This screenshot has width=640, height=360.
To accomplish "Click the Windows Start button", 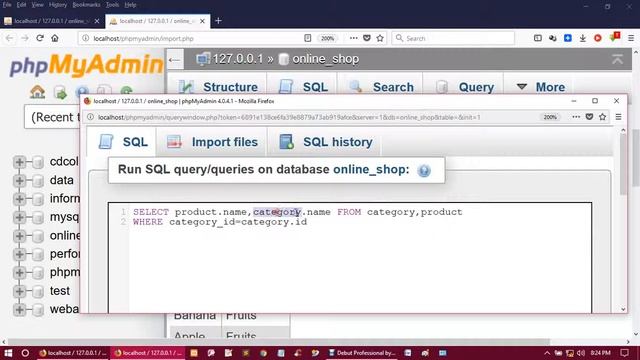I will [x=8, y=353].
